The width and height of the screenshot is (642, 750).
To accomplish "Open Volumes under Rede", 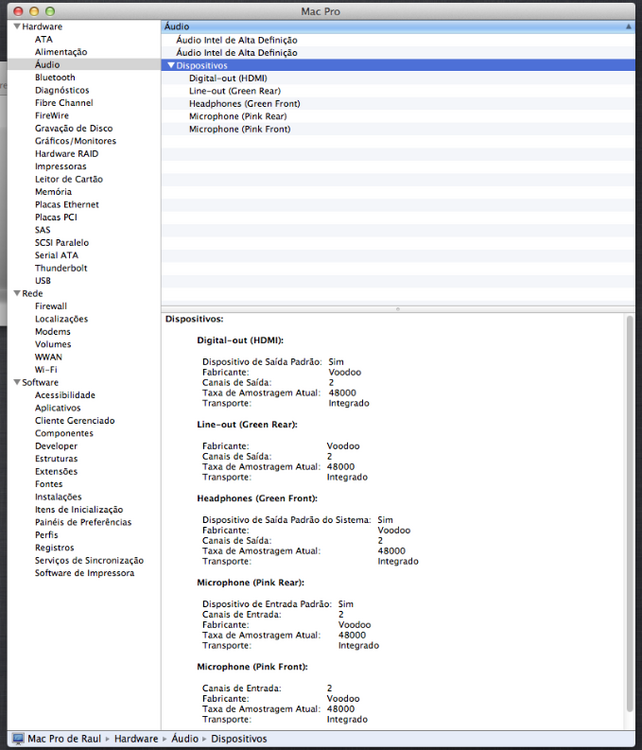I will [x=53, y=344].
